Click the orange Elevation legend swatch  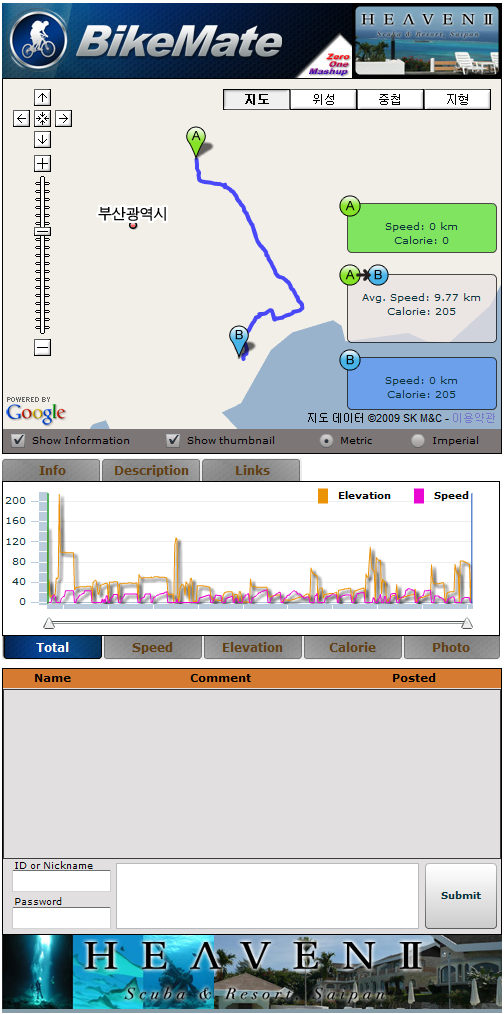(323, 496)
